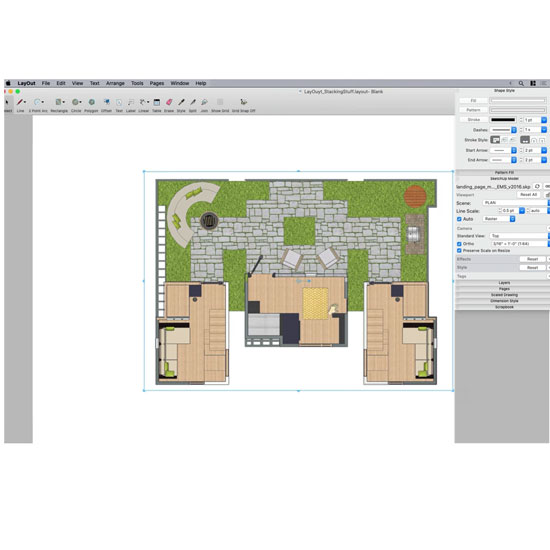Click the Reset All button

529,195
